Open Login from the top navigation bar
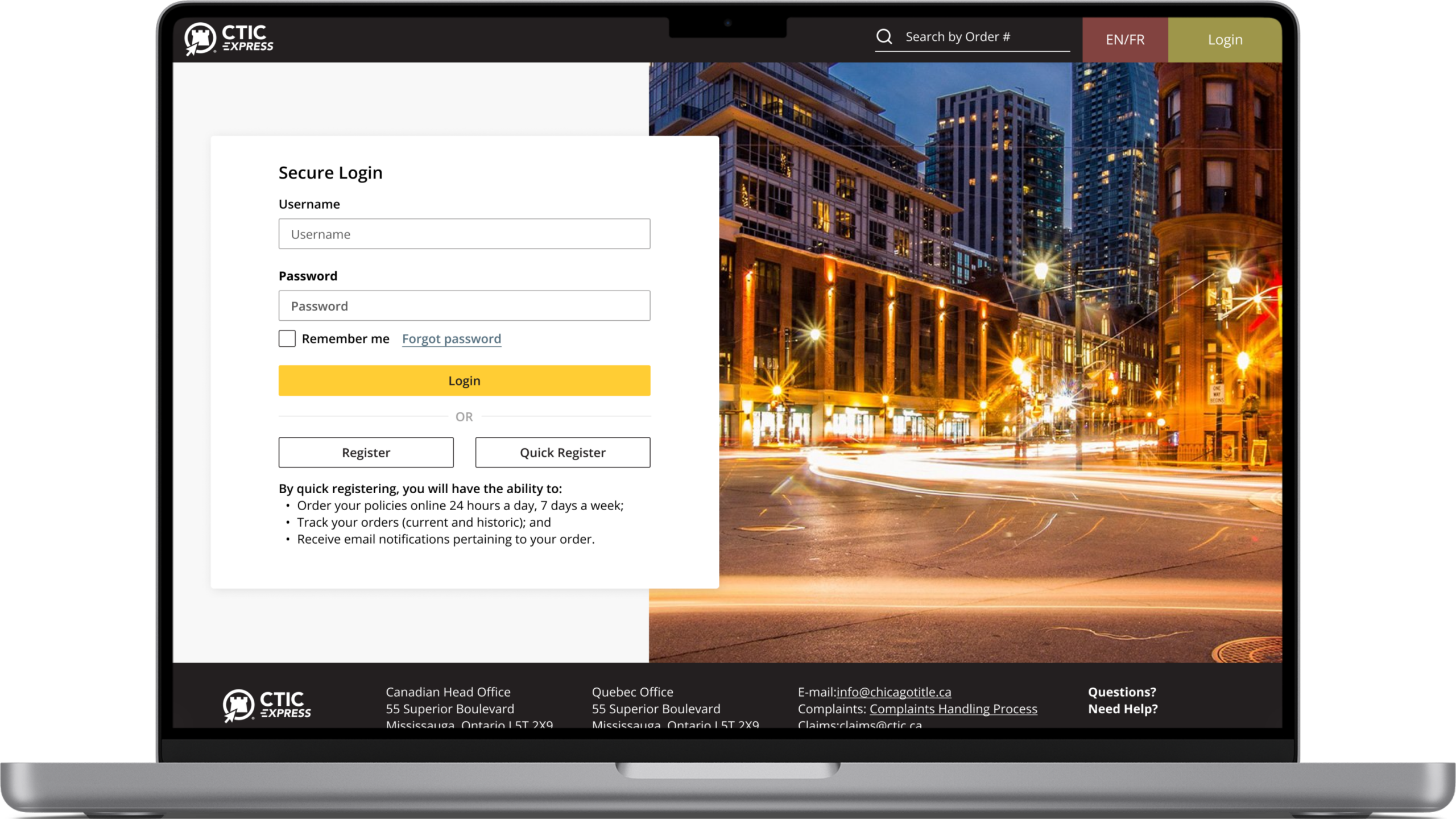This screenshot has height=819, width=1456. (1225, 40)
